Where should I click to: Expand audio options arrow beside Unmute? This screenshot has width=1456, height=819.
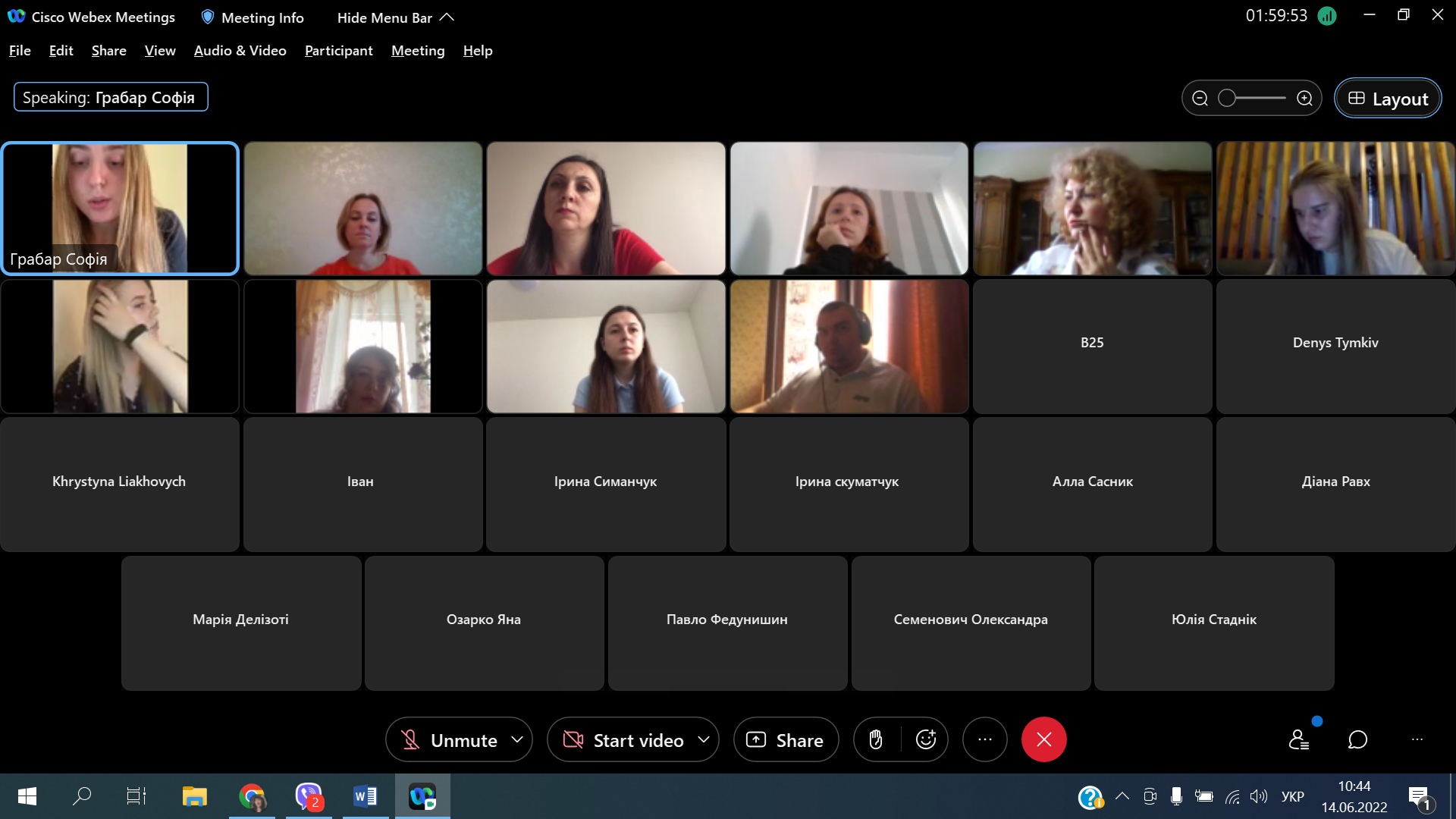517,739
